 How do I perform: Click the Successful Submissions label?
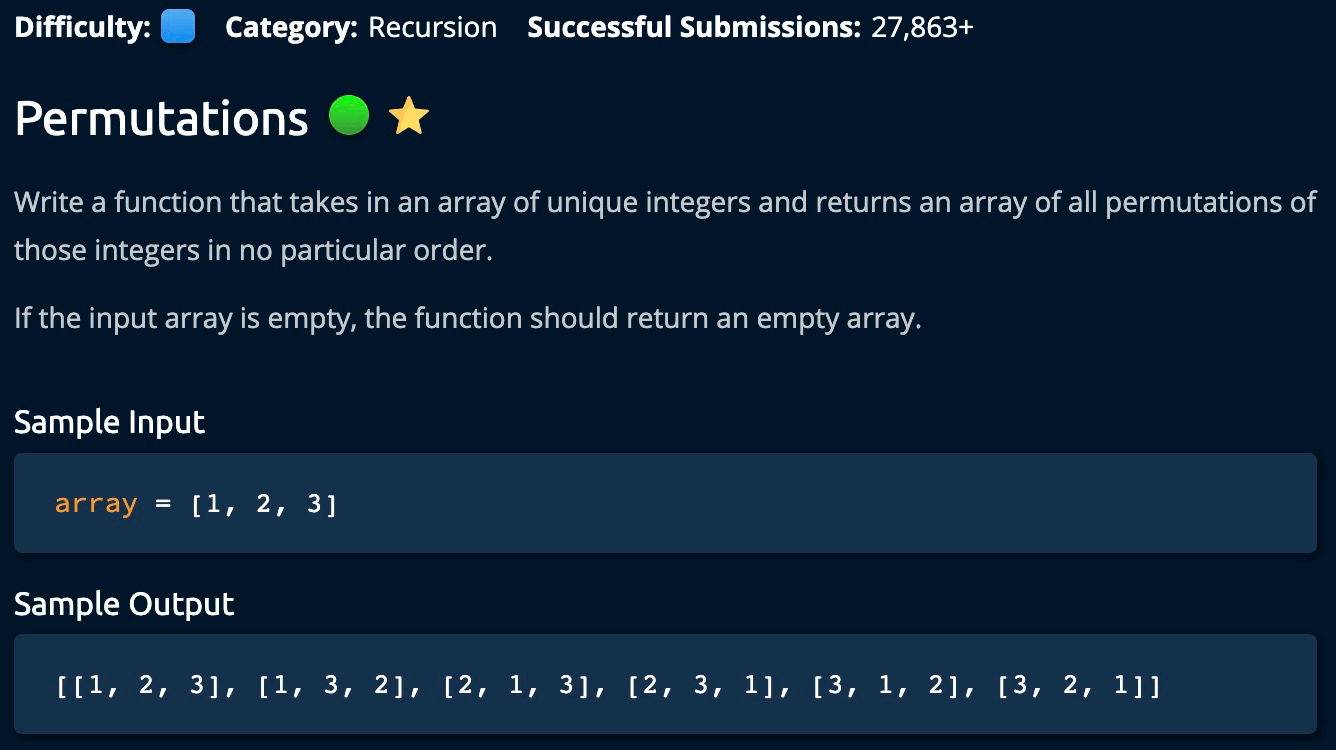[x=693, y=27]
